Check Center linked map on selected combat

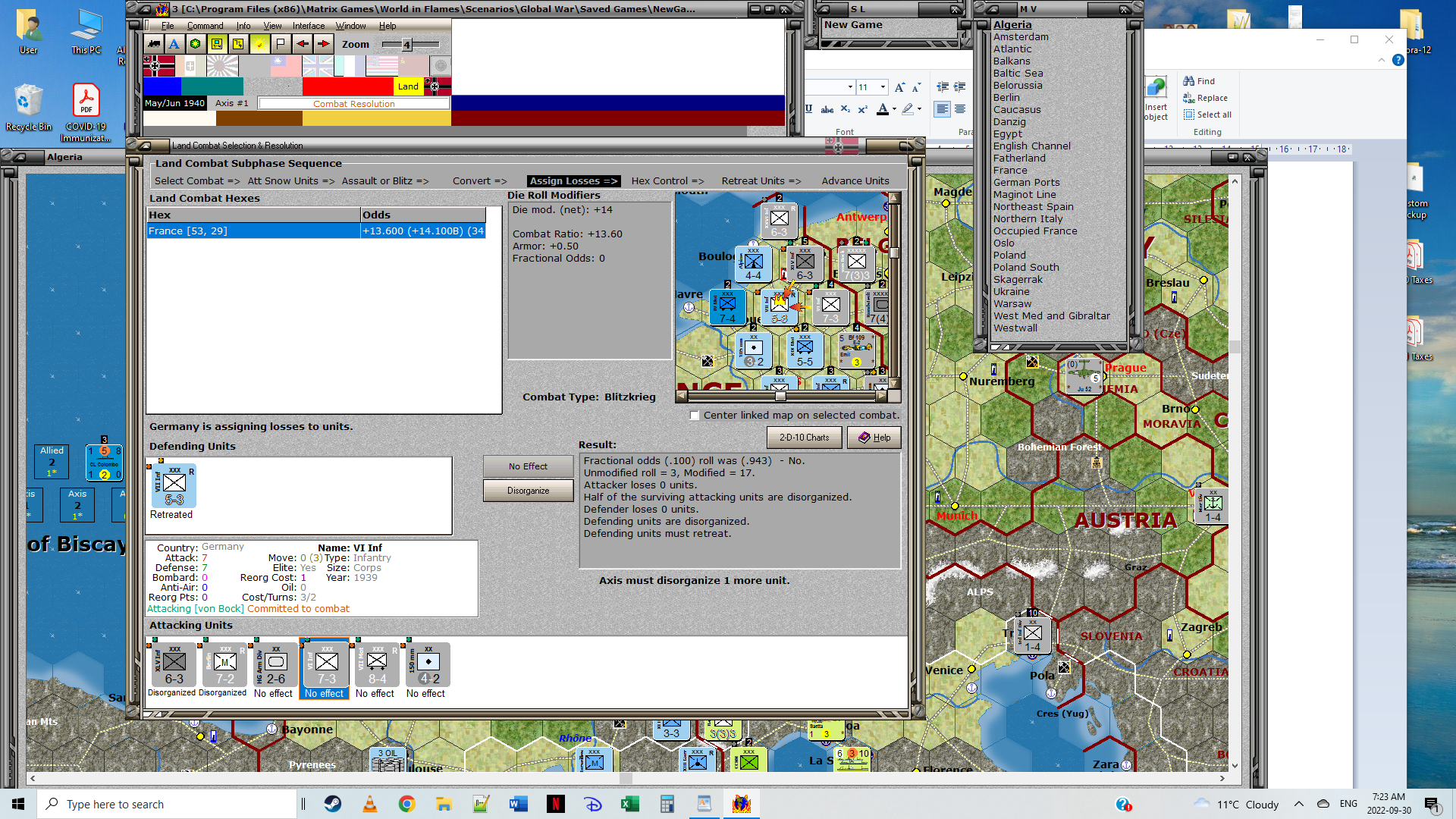pos(695,416)
